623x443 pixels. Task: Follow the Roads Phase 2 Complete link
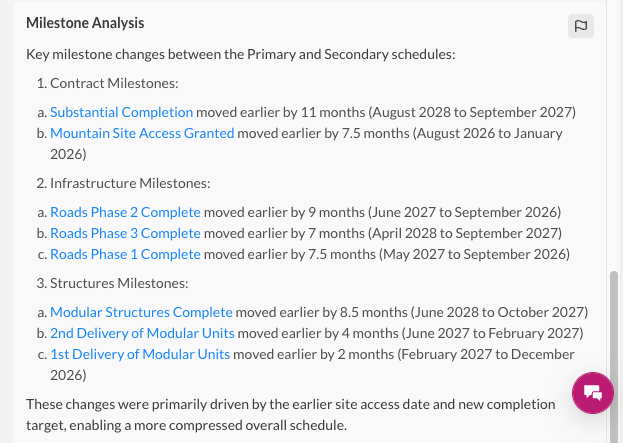pos(125,212)
